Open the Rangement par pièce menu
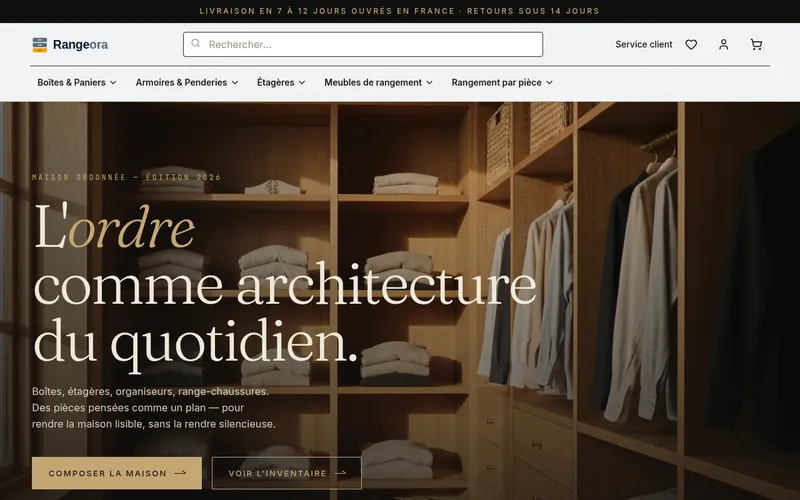The image size is (800, 500). (x=502, y=83)
